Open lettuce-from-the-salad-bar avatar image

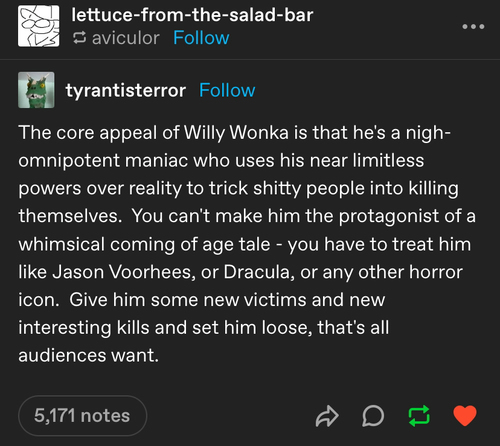(39, 26)
